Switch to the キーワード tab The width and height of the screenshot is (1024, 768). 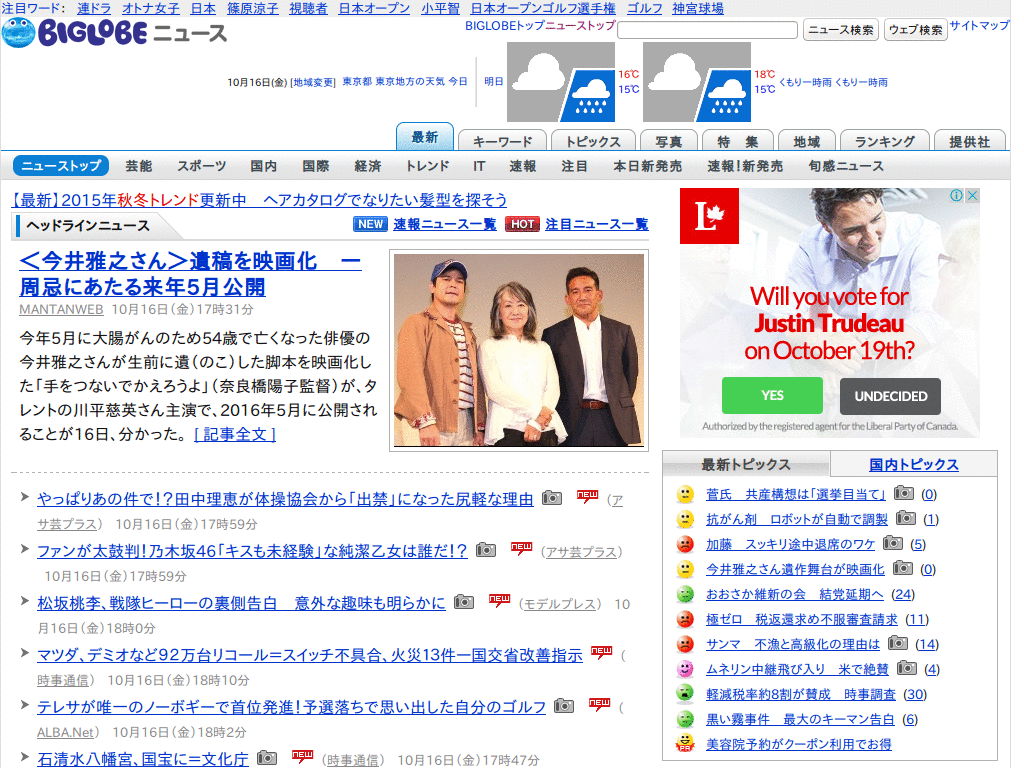(x=502, y=141)
